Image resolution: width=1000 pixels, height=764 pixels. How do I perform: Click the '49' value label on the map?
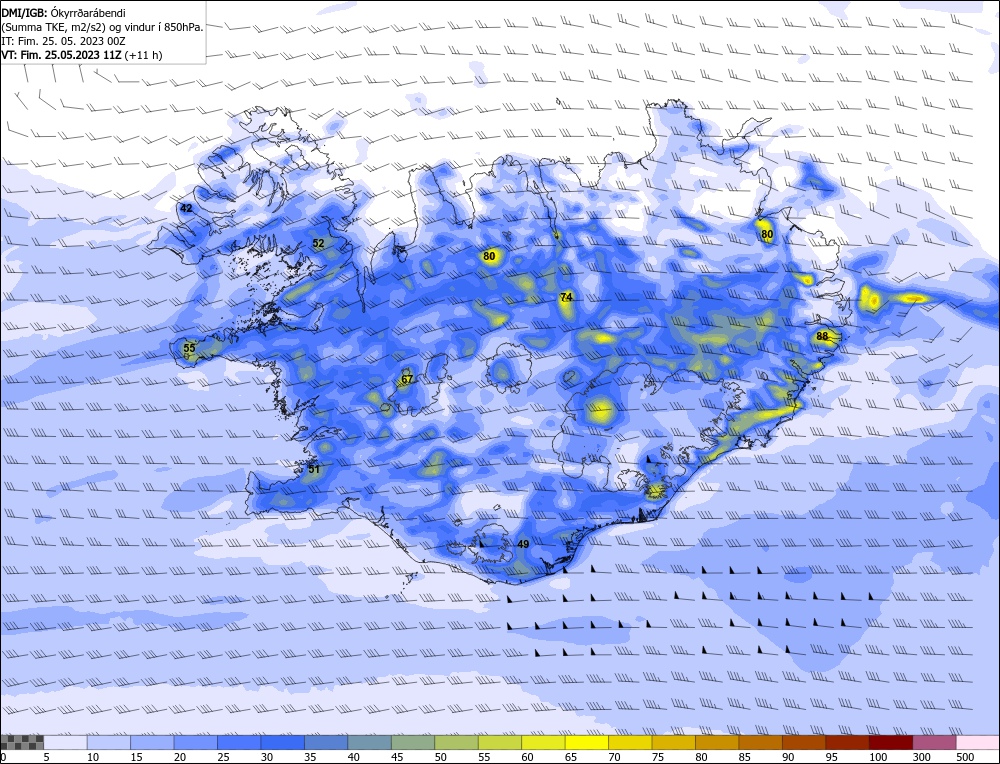coord(523,544)
